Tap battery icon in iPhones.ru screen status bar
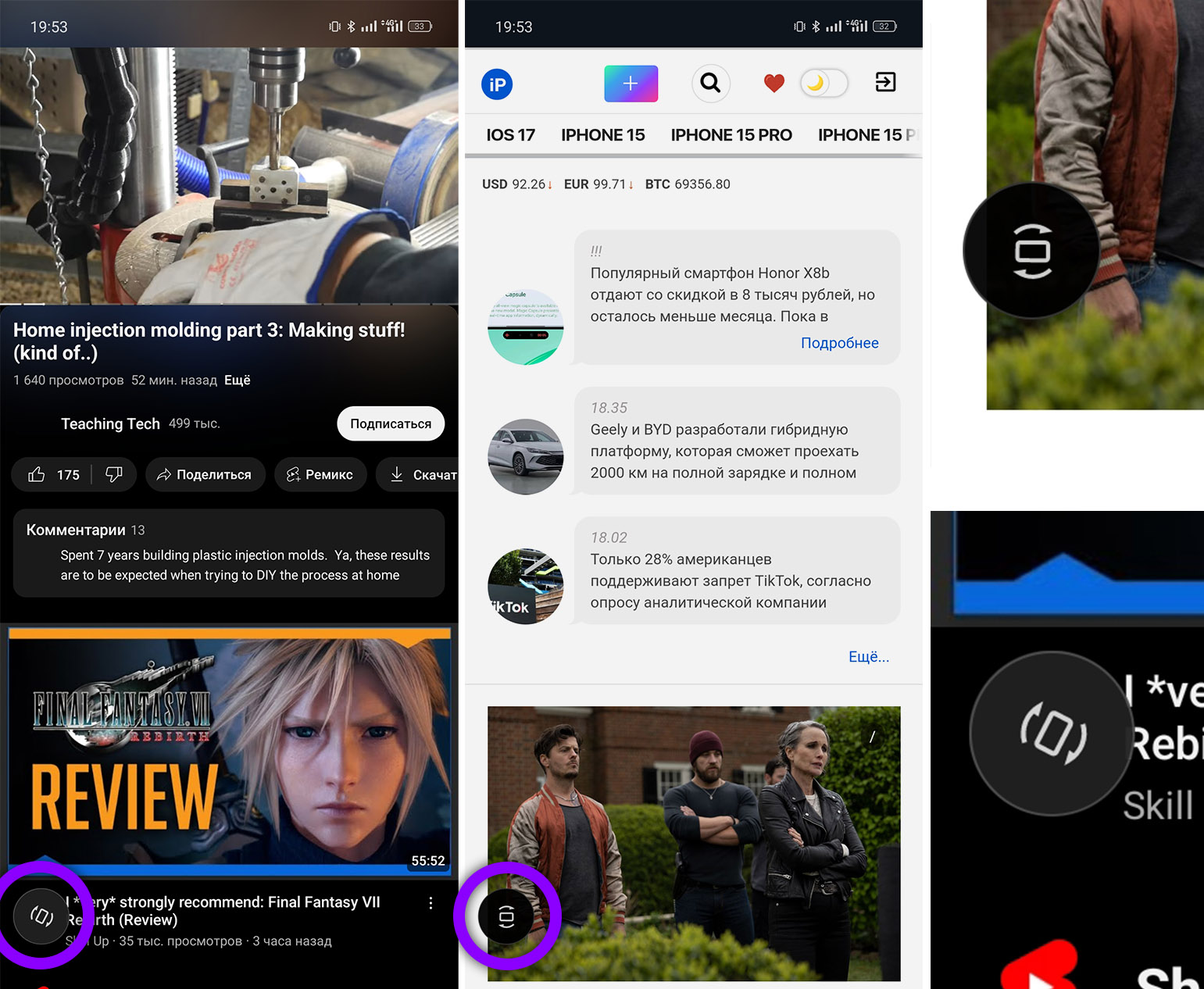Viewport: 1204px width, 989px height. [884, 27]
